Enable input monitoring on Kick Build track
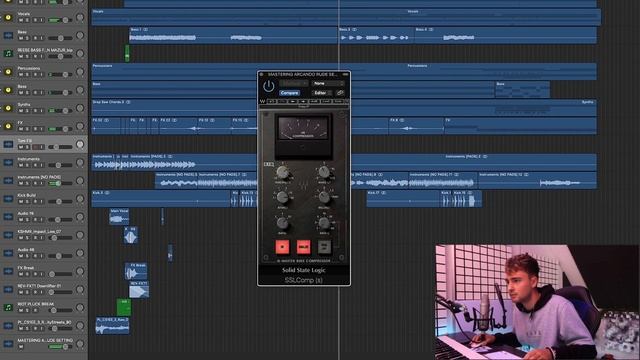Viewport: 640px width, 360px height. click(x=41, y=201)
